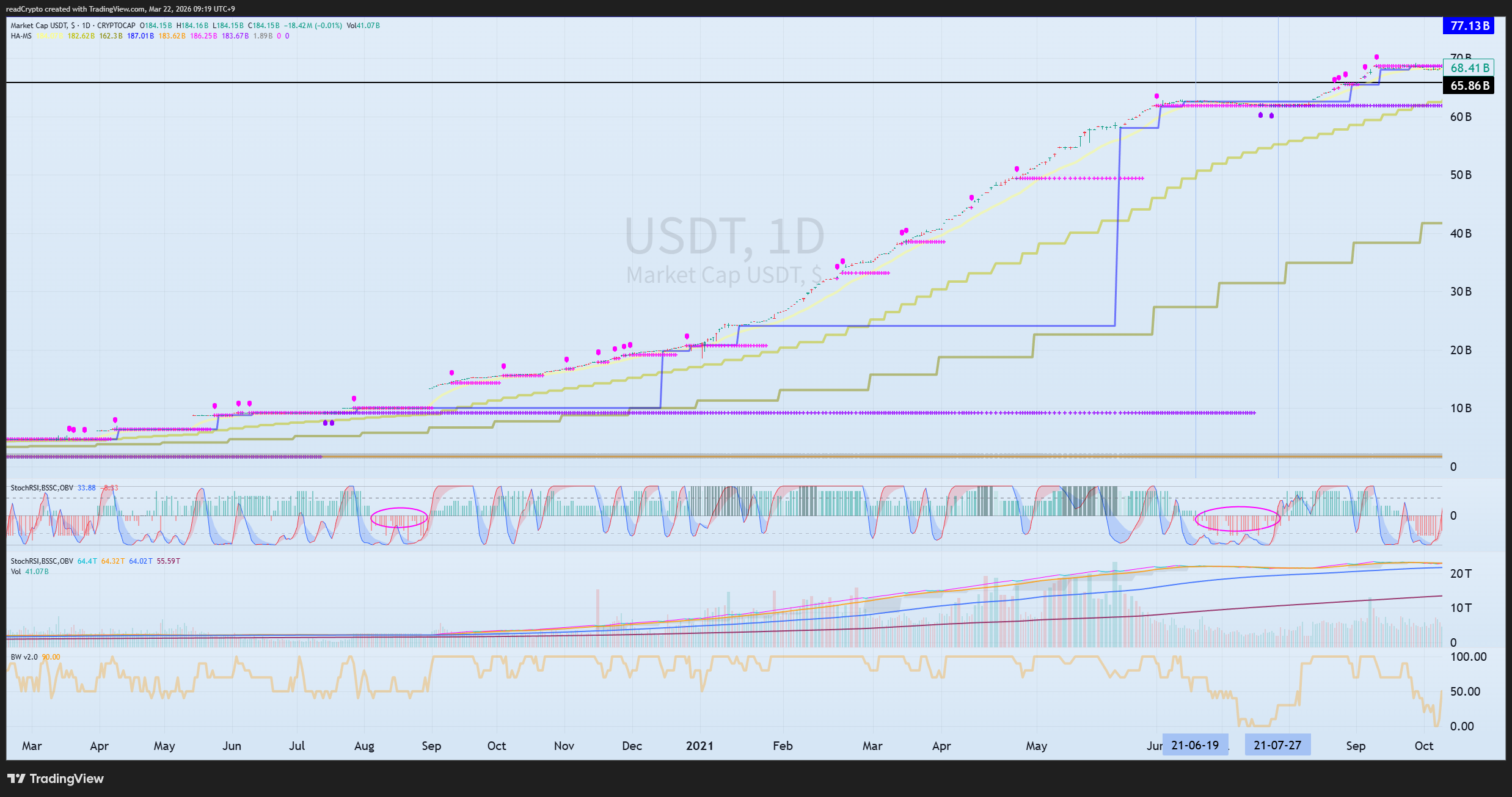Click the blue 77.13B price label

(1469, 26)
